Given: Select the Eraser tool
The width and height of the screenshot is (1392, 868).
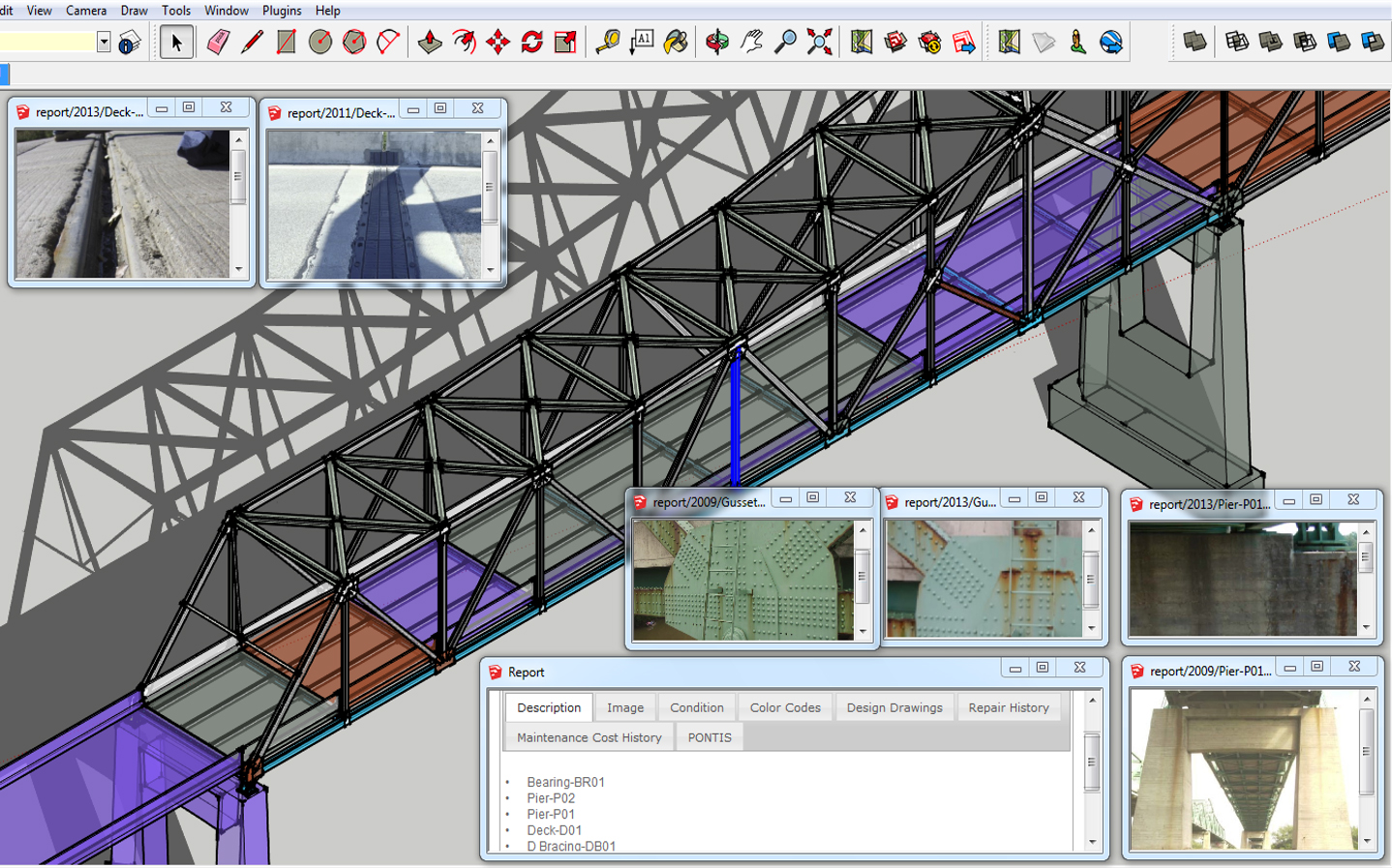Looking at the screenshot, I should coord(218,42).
